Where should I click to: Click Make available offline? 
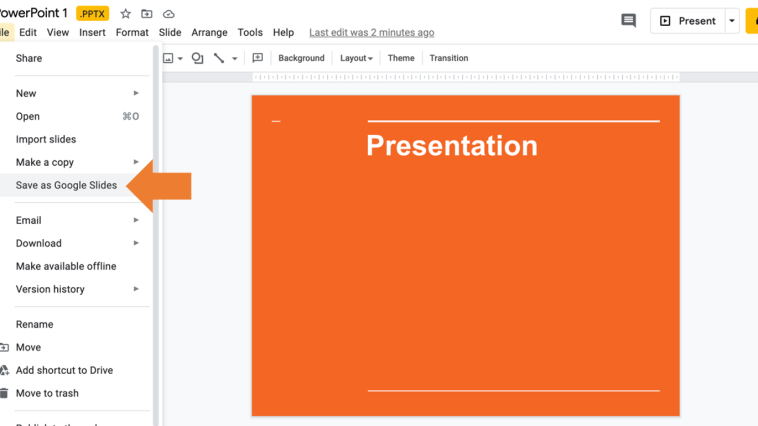[66, 266]
